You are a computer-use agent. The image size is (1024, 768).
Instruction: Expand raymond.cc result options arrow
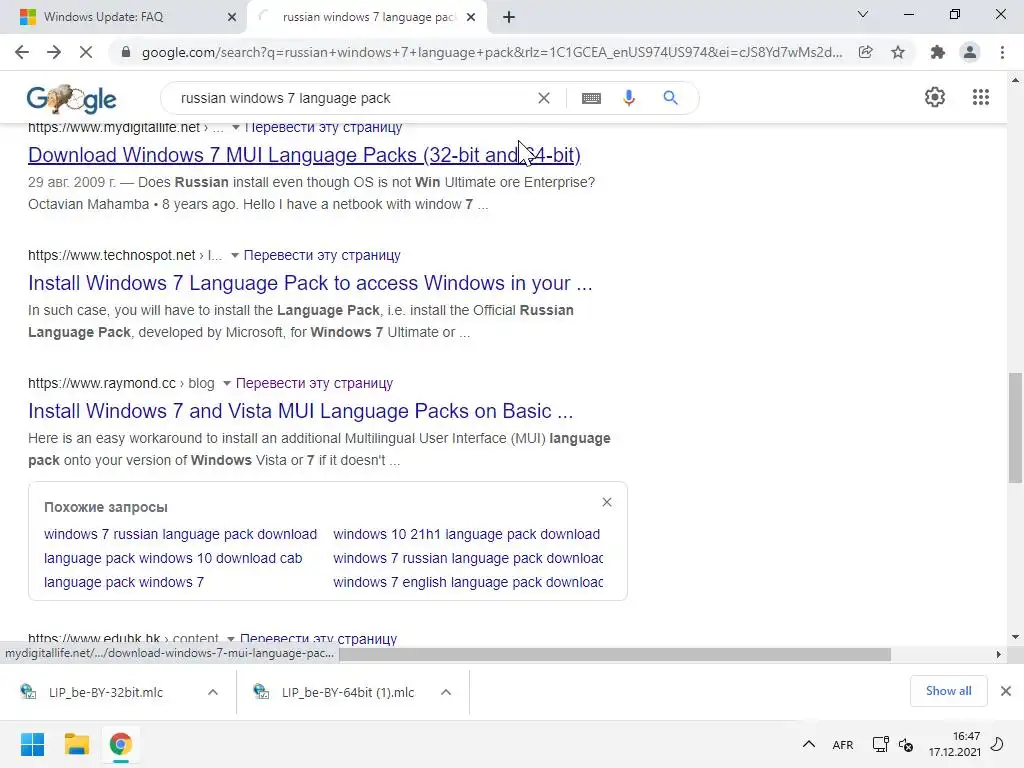click(x=227, y=383)
